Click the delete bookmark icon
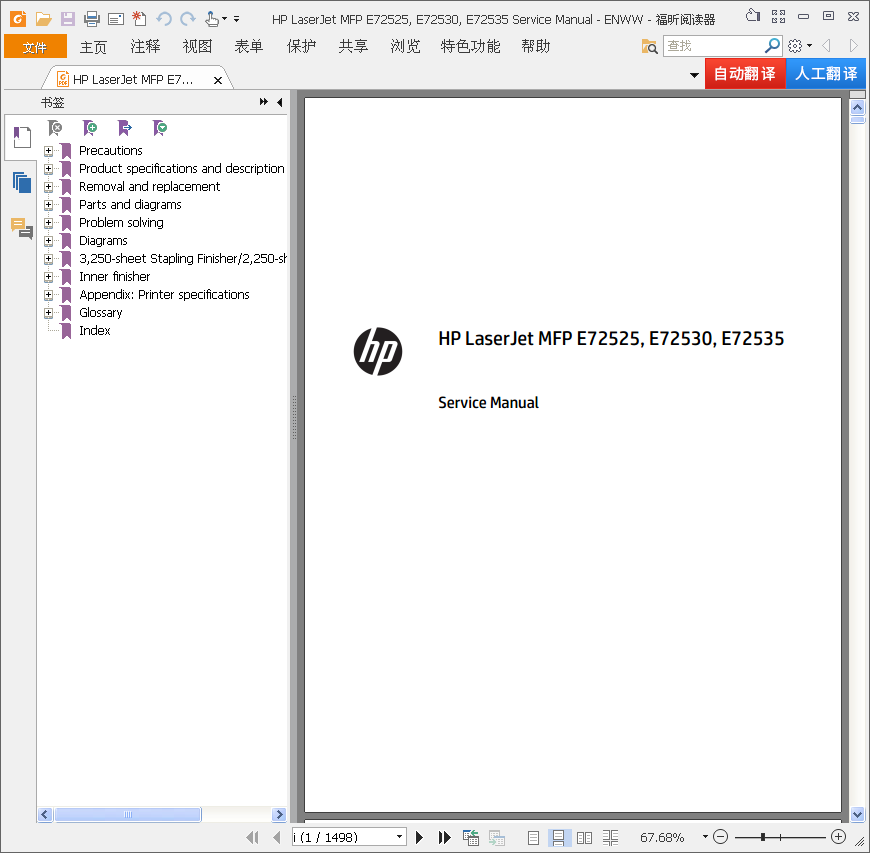The width and height of the screenshot is (870, 853). (x=55, y=128)
